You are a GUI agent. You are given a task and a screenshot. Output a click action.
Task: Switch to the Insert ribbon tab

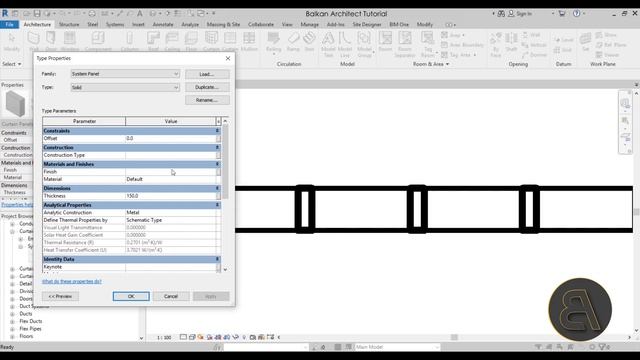(x=138, y=24)
